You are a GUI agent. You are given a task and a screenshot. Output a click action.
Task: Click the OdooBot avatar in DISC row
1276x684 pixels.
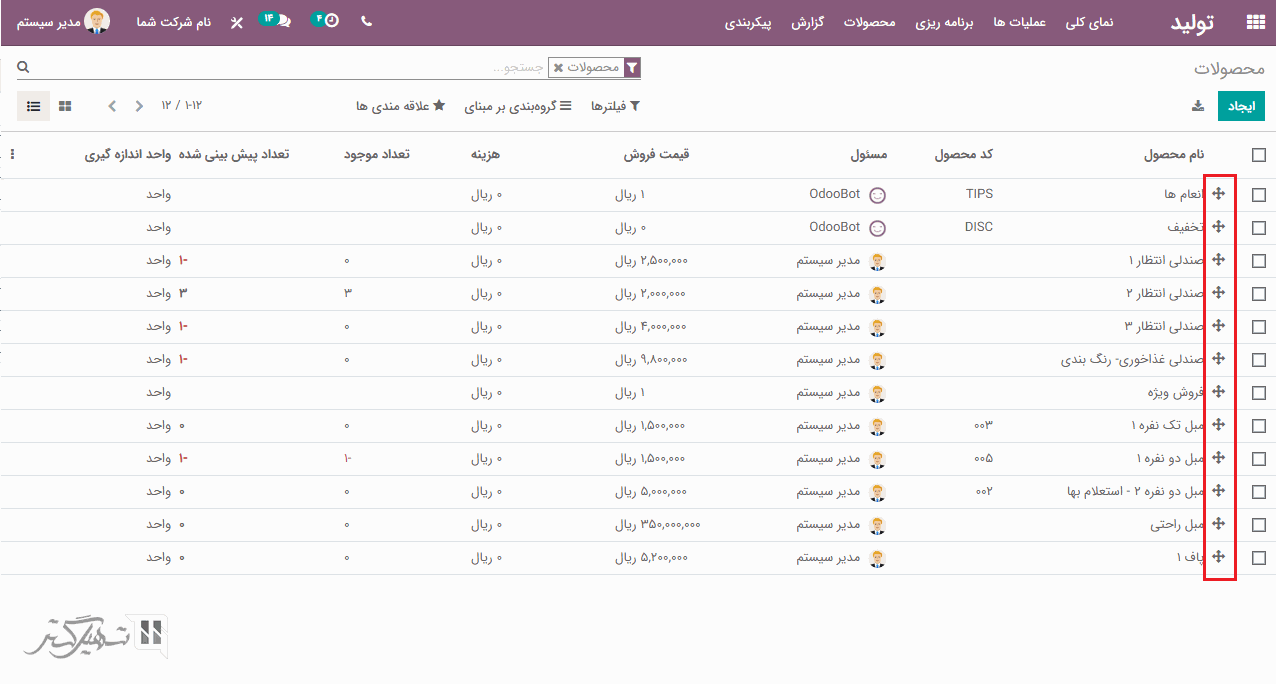click(x=878, y=228)
